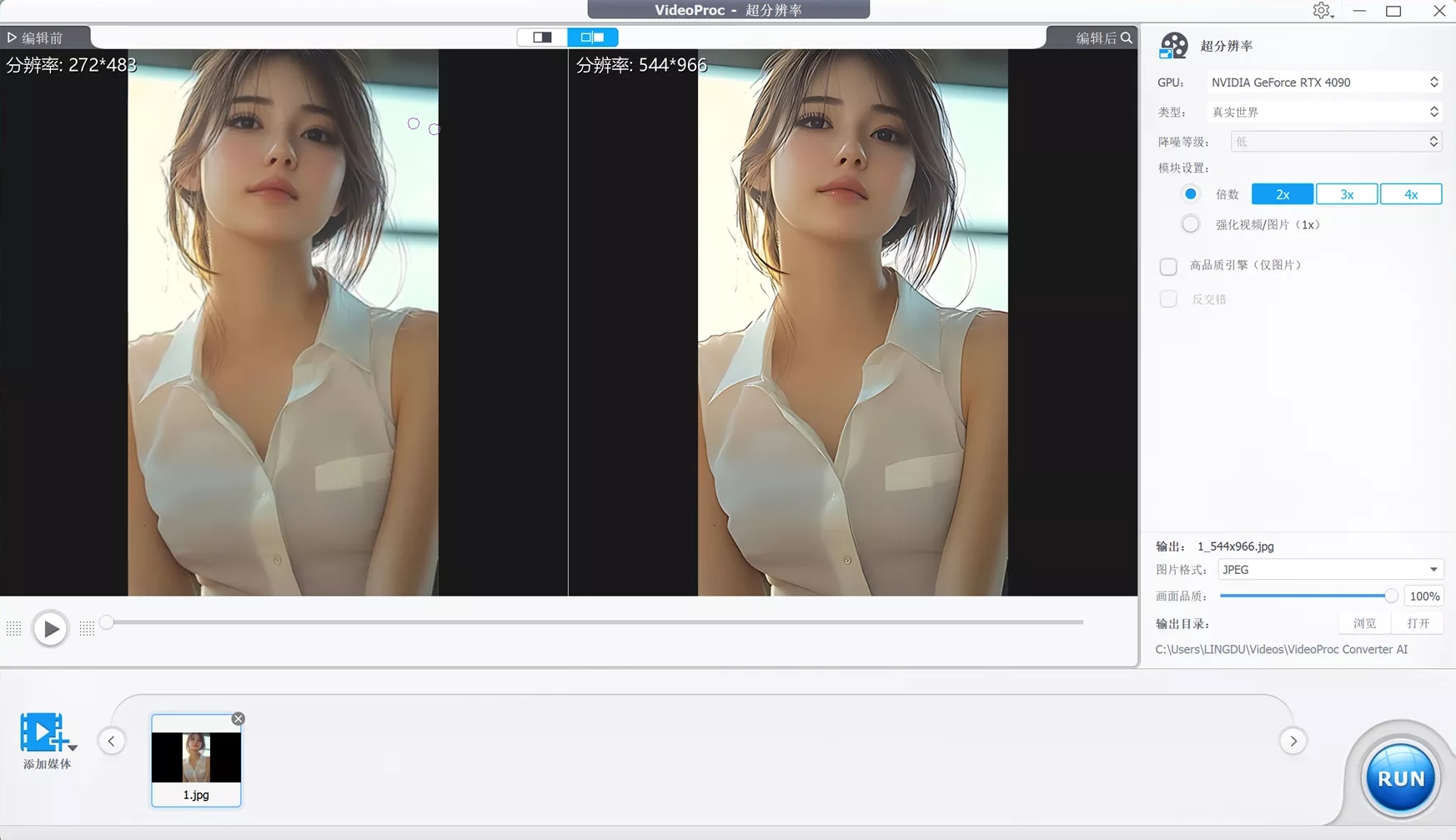Play the preview
This screenshot has height=840, width=1456.
50,628
